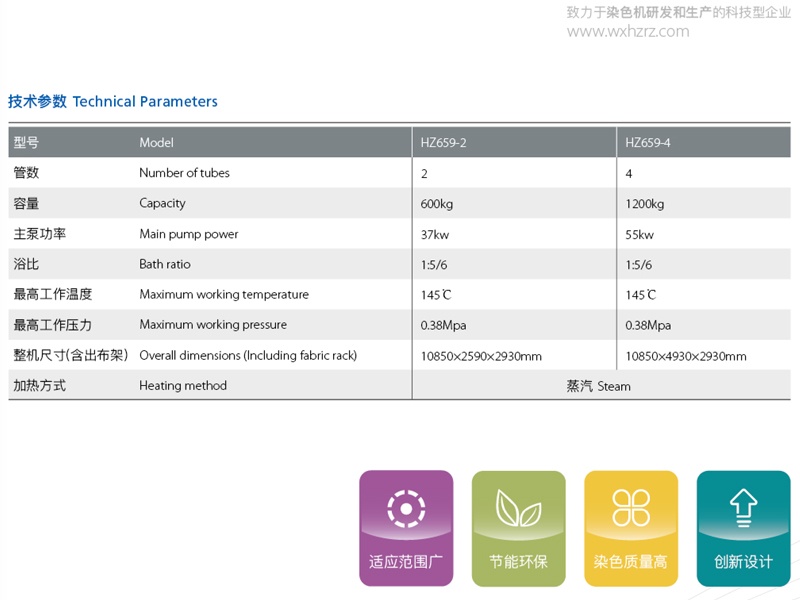800x600 pixels.
Task: Click the green leaf energy-saving icon
Action: click(518, 508)
